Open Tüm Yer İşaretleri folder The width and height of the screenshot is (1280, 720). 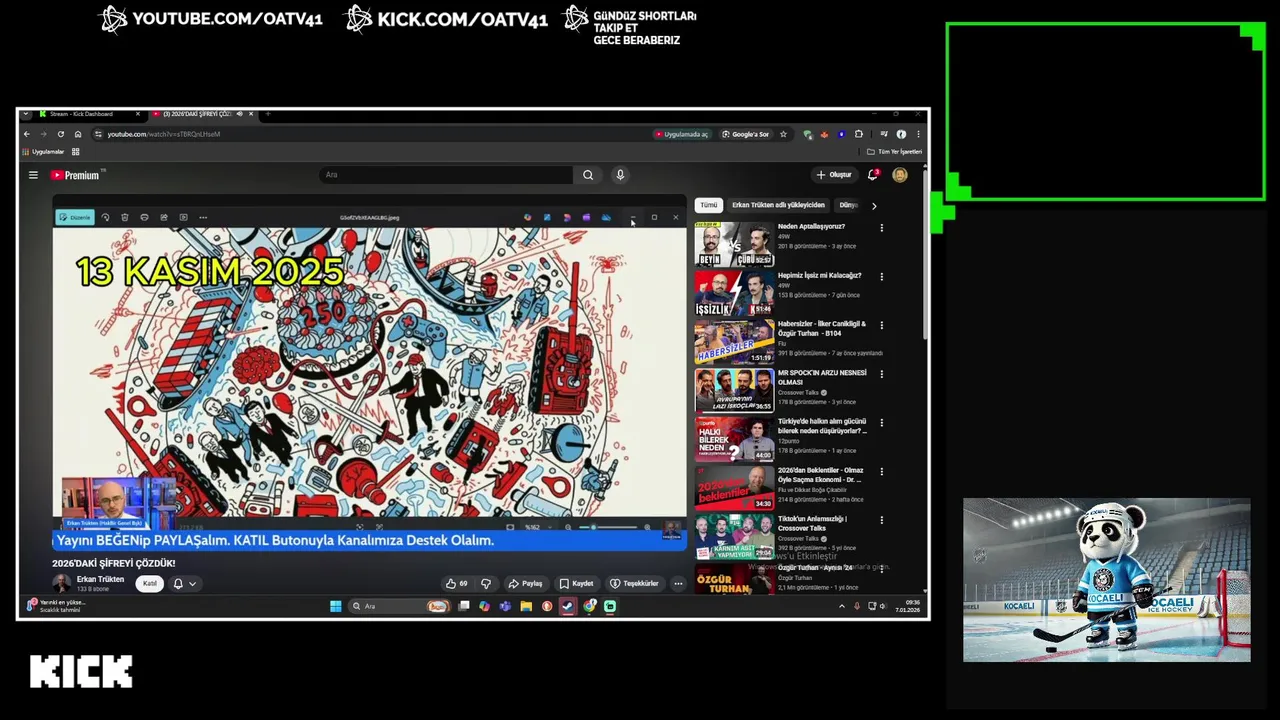pyautogui.click(x=894, y=152)
